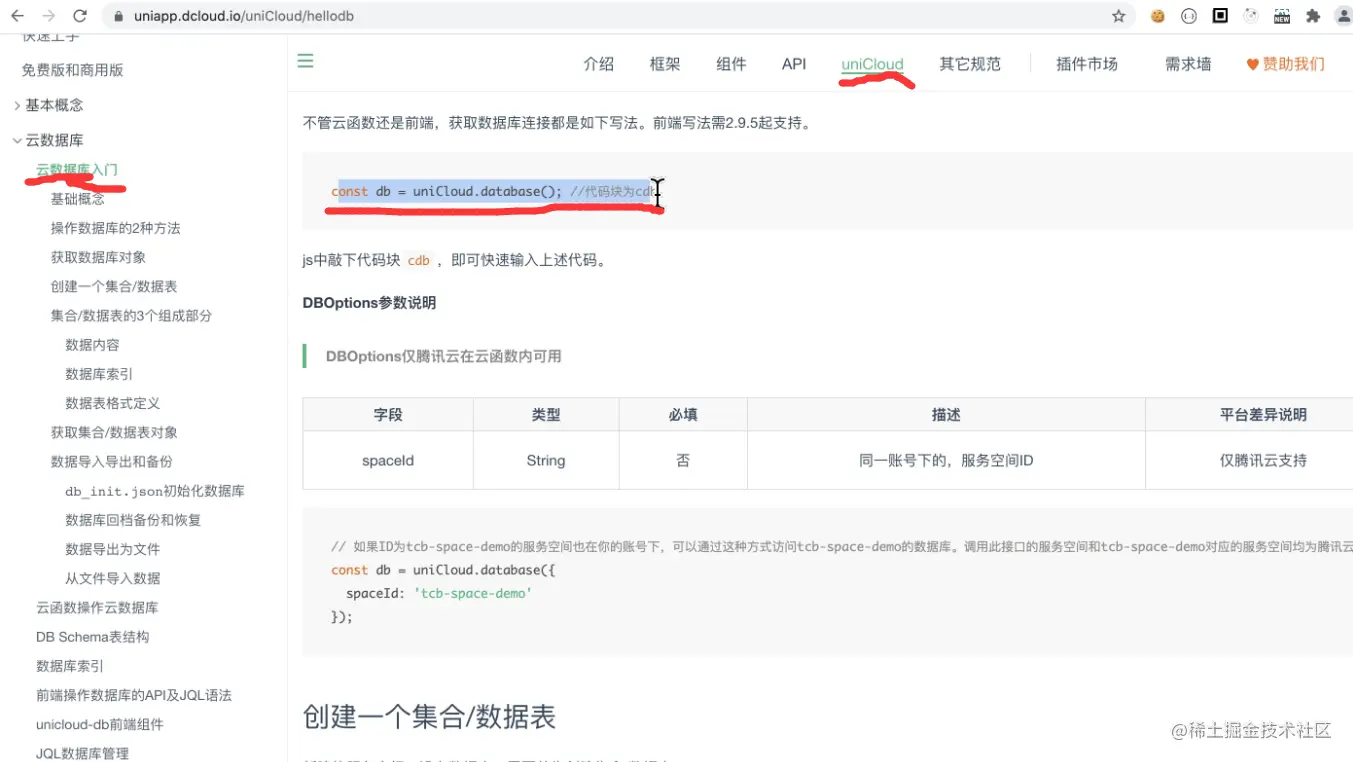Select 云数据库入门 sidebar item

pos(77,170)
